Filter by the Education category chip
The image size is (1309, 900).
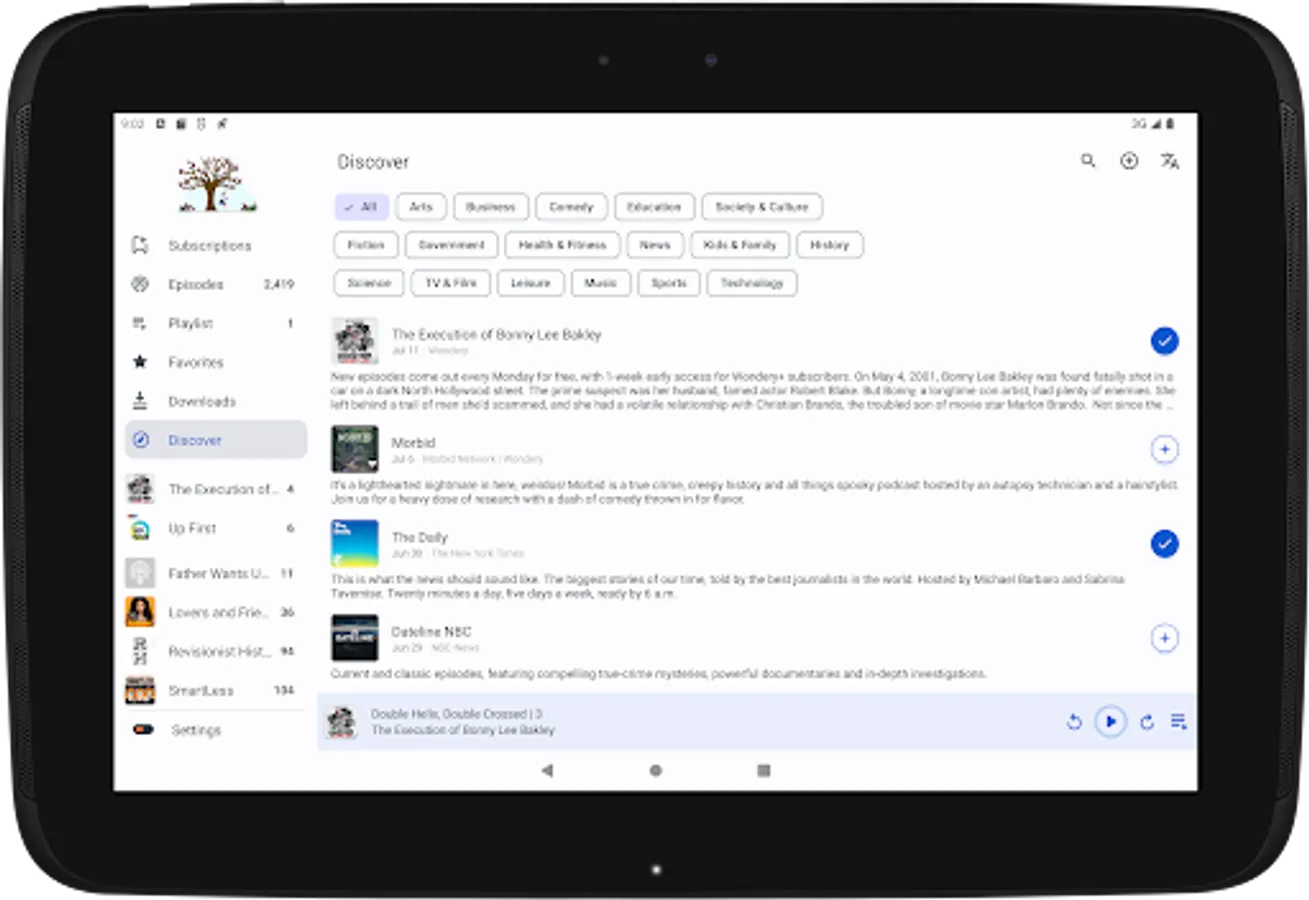pos(654,207)
